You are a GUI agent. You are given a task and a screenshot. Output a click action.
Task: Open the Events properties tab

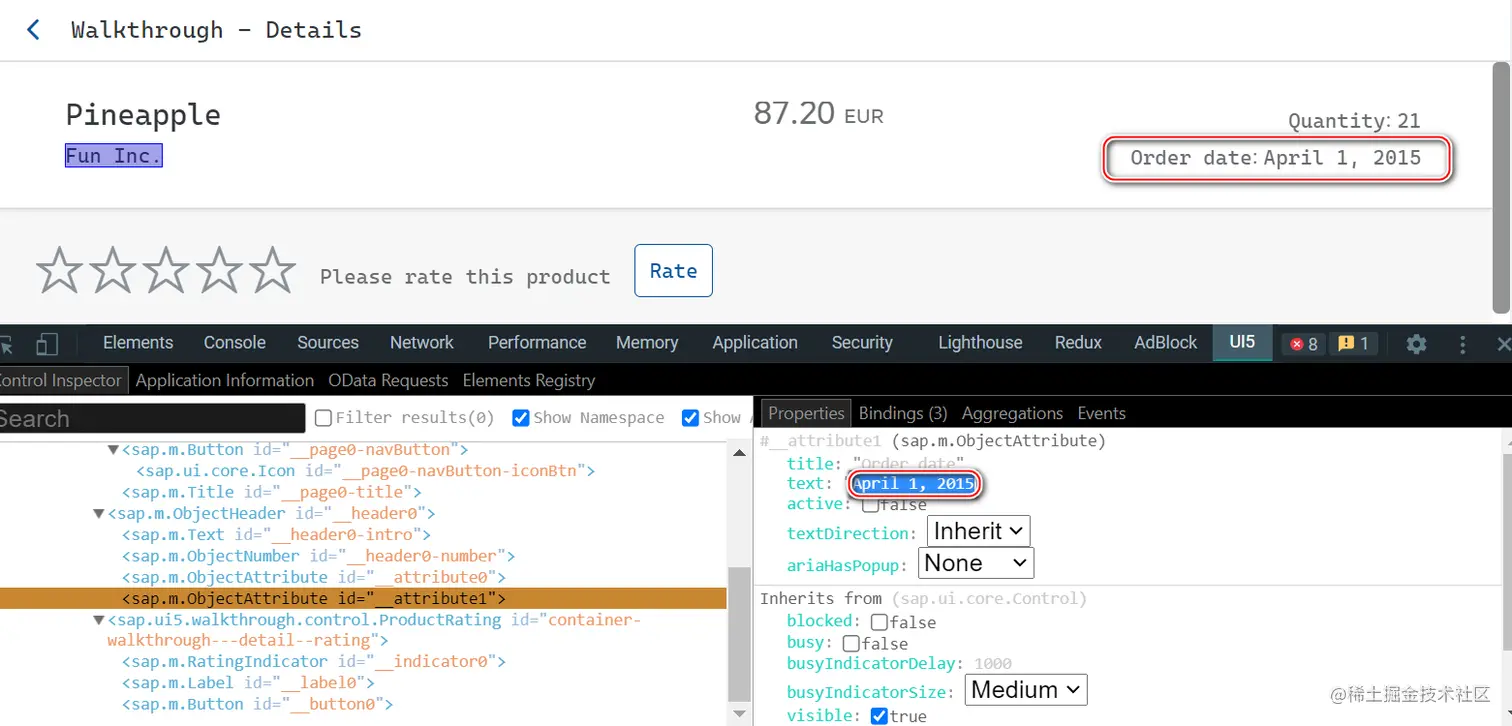tap(1101, 413)
